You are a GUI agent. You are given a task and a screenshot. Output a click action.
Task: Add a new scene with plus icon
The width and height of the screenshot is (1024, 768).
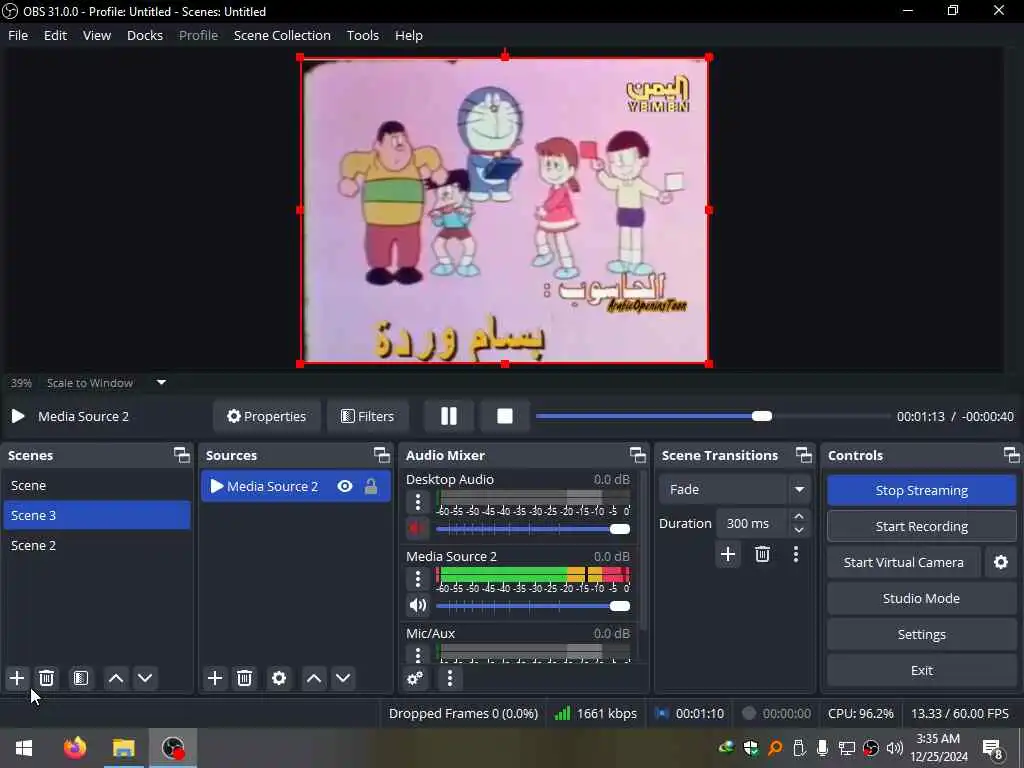[x=17, y=678]
